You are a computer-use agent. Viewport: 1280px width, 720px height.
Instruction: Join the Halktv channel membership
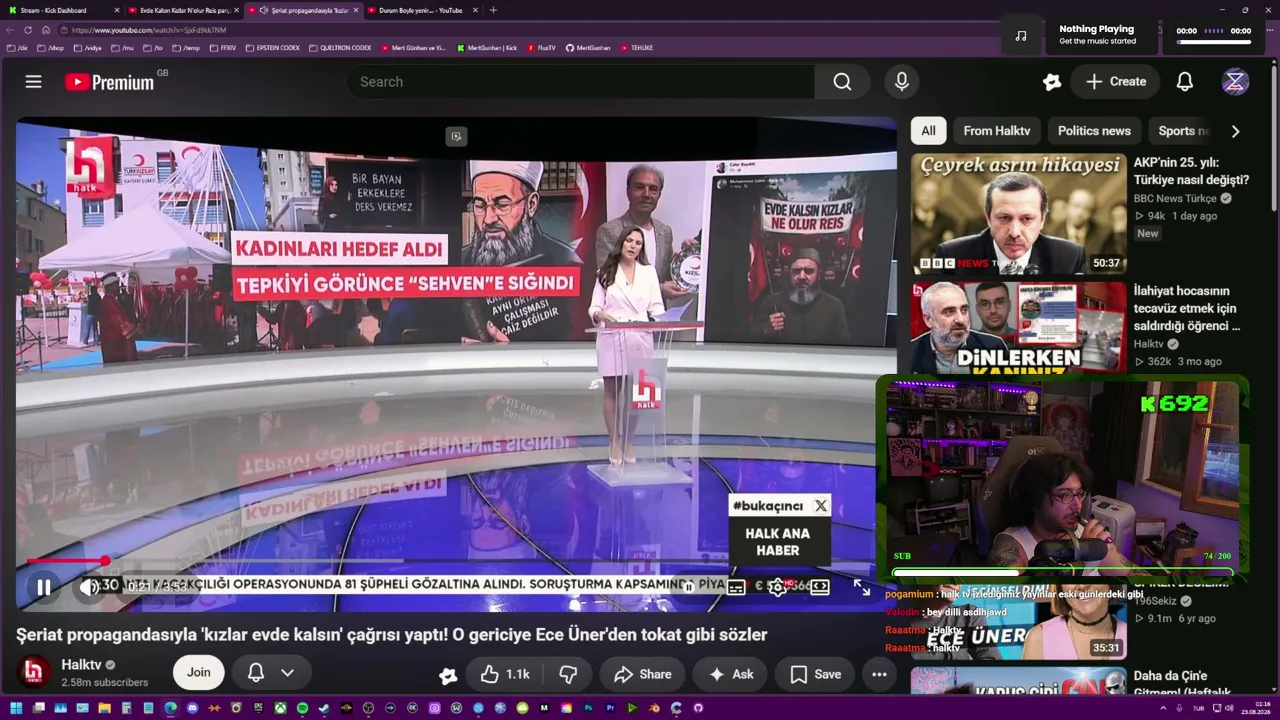pos(198,673)
